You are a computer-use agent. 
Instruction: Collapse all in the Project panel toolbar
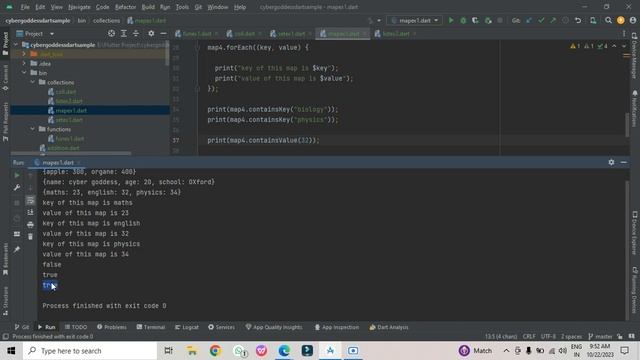[136, 33]
